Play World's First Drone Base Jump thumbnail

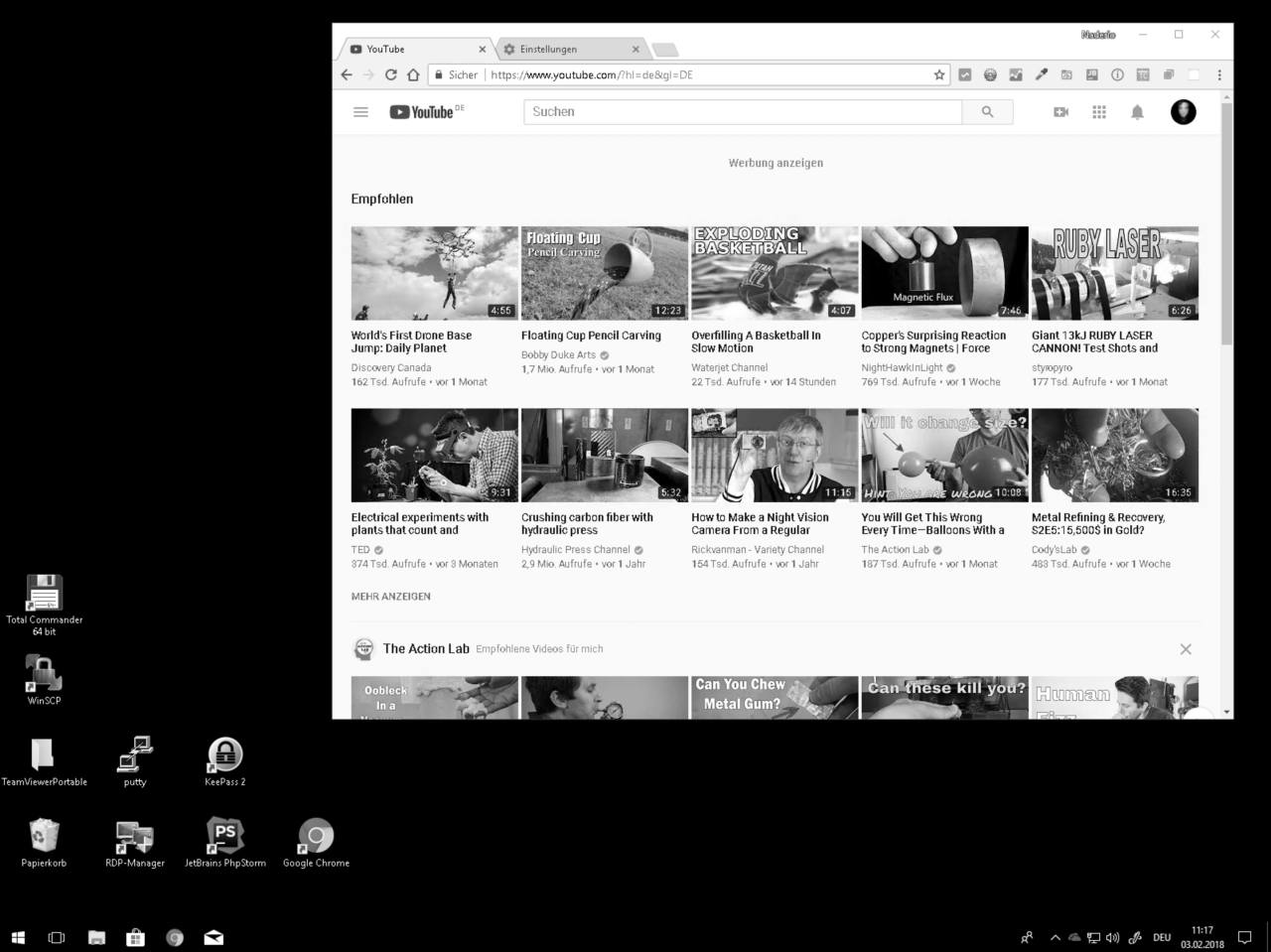click(434, 273)
